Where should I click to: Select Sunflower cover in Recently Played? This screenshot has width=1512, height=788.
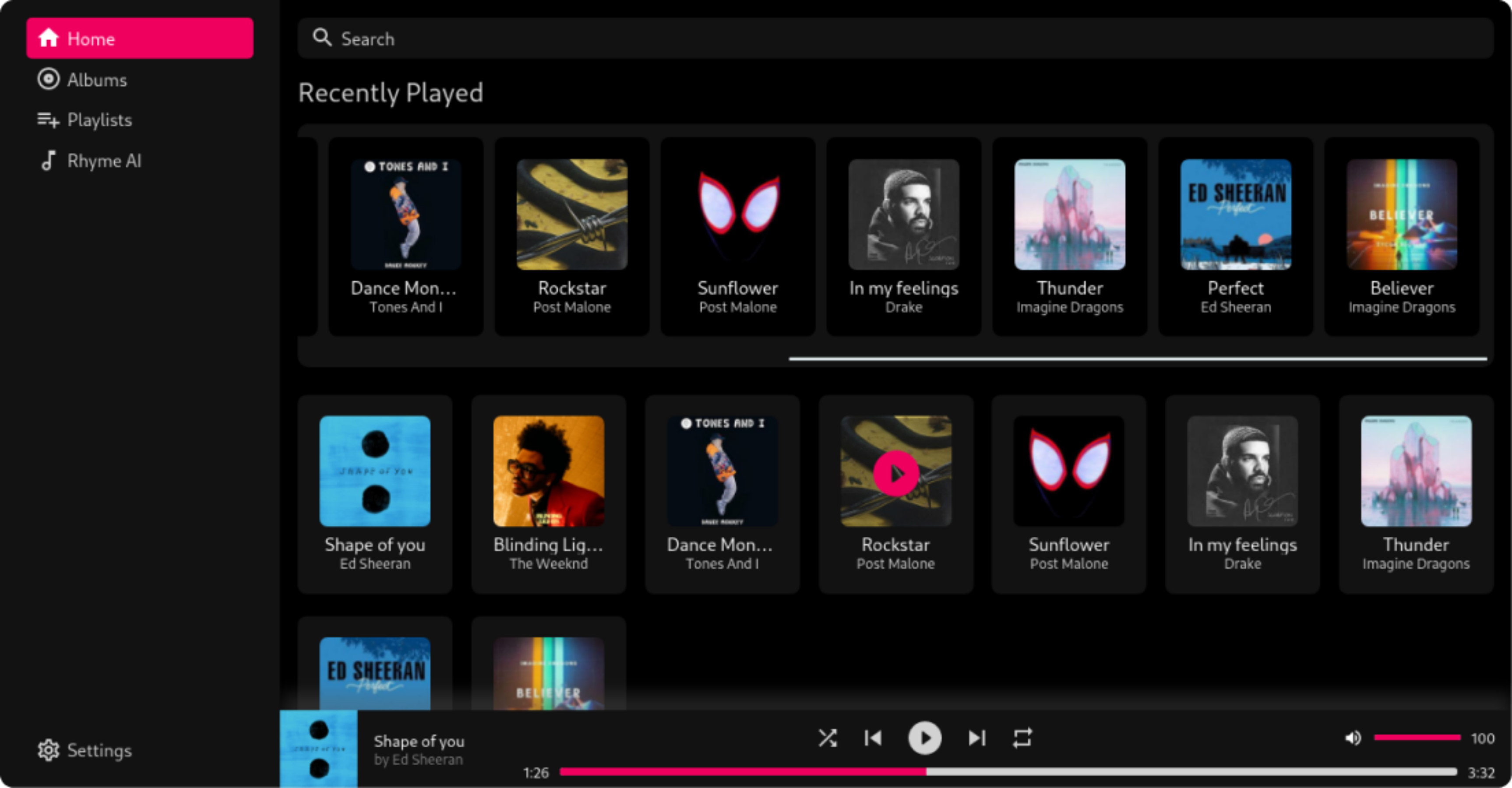[738, 214]
